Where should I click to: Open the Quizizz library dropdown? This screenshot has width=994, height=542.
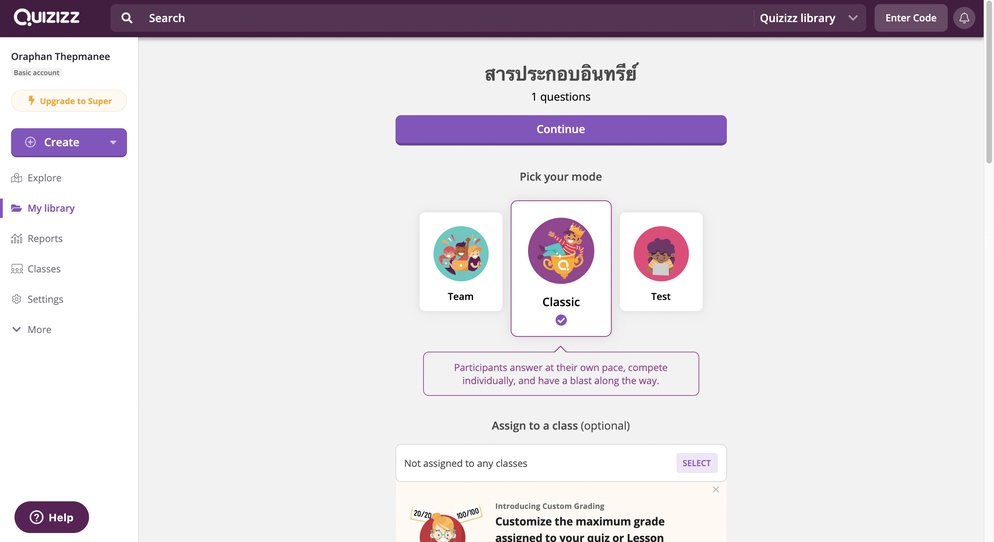click(x=808, y=18)
